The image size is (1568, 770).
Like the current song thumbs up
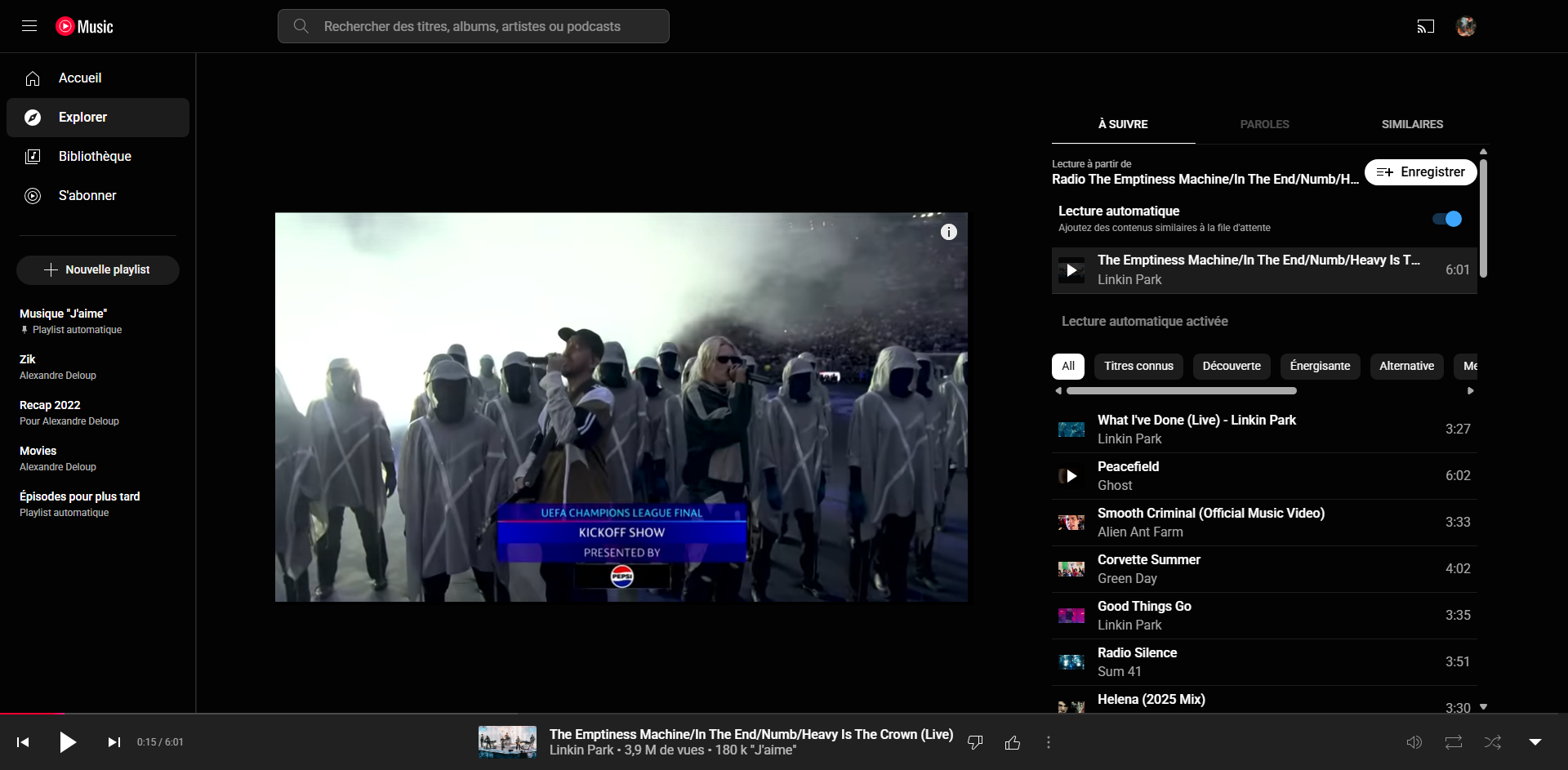(1013, 742)
